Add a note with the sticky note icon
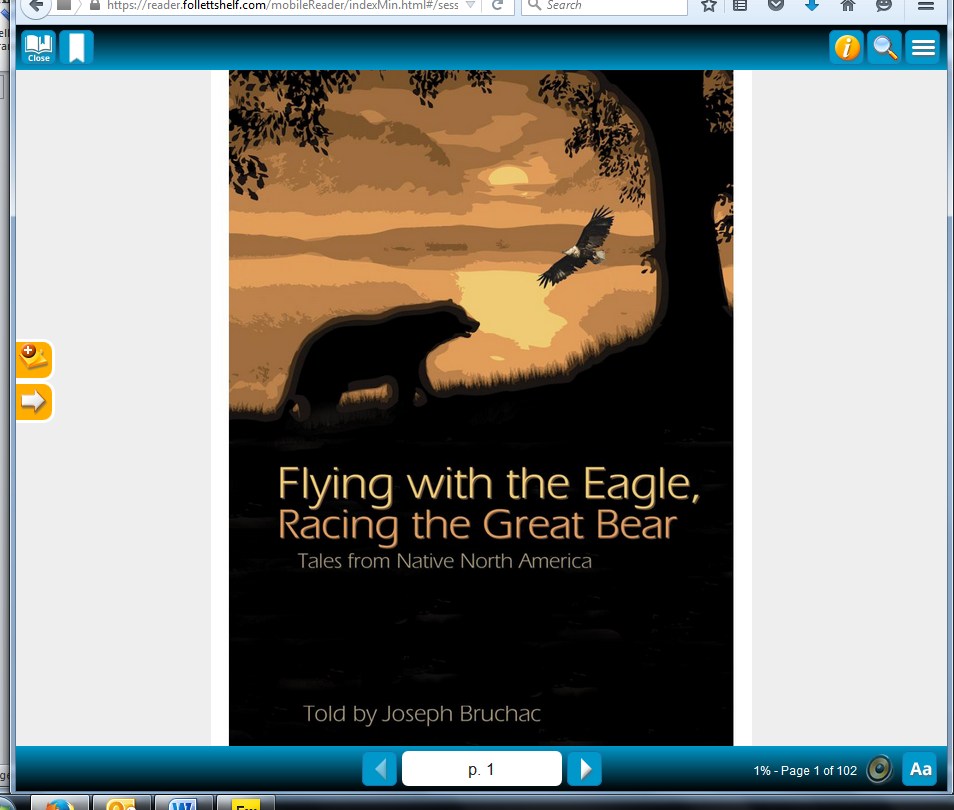Image resolution: width=954 pixels, height=810 pixels. tap(33, 359)
